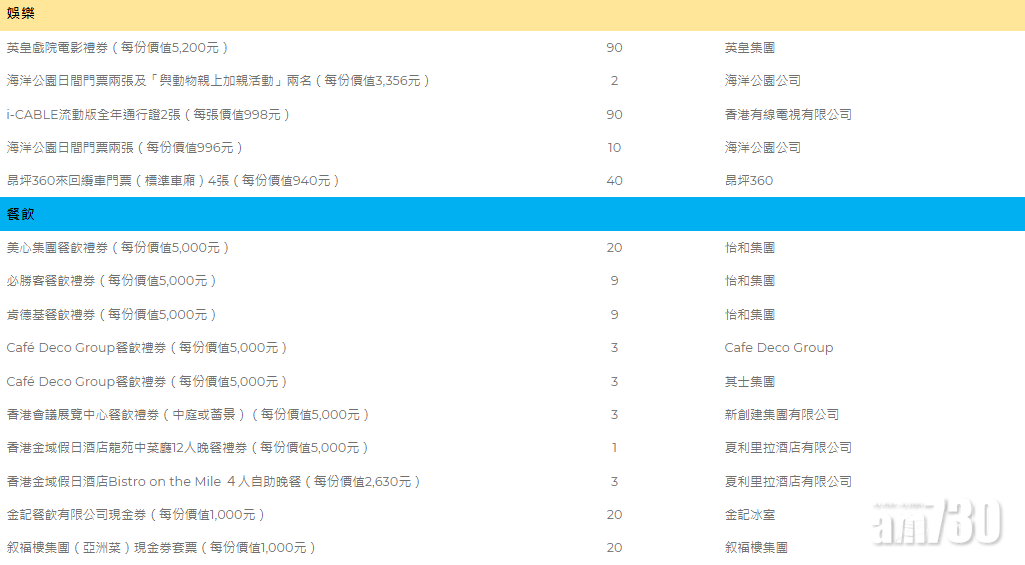
Task: Click sponsor 其士集團
Action: tap(749, 381)
